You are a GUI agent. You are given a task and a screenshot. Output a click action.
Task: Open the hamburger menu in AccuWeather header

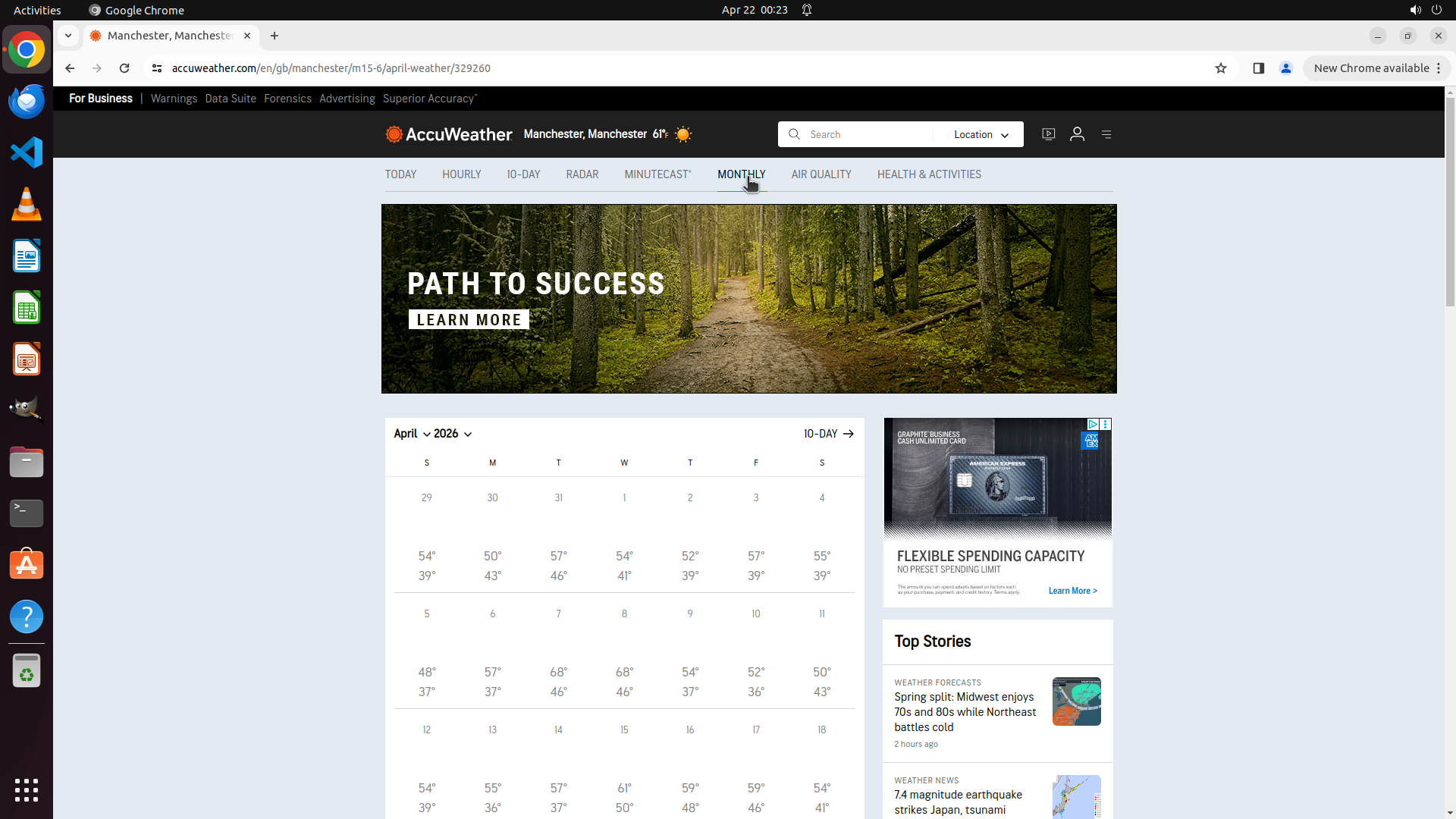[x=1106, y=134]
